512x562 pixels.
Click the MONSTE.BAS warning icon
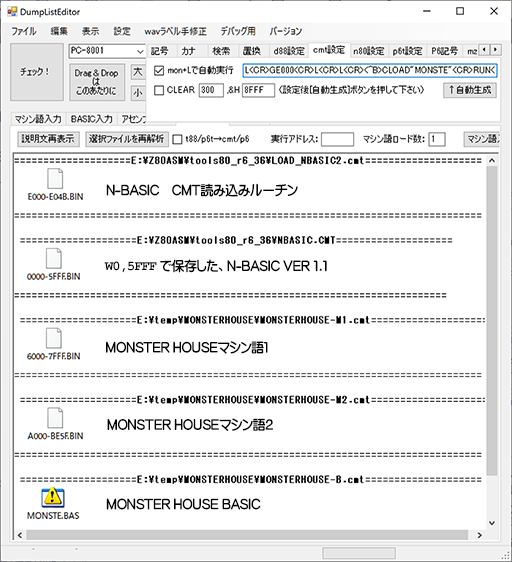(x=53, y=497)
